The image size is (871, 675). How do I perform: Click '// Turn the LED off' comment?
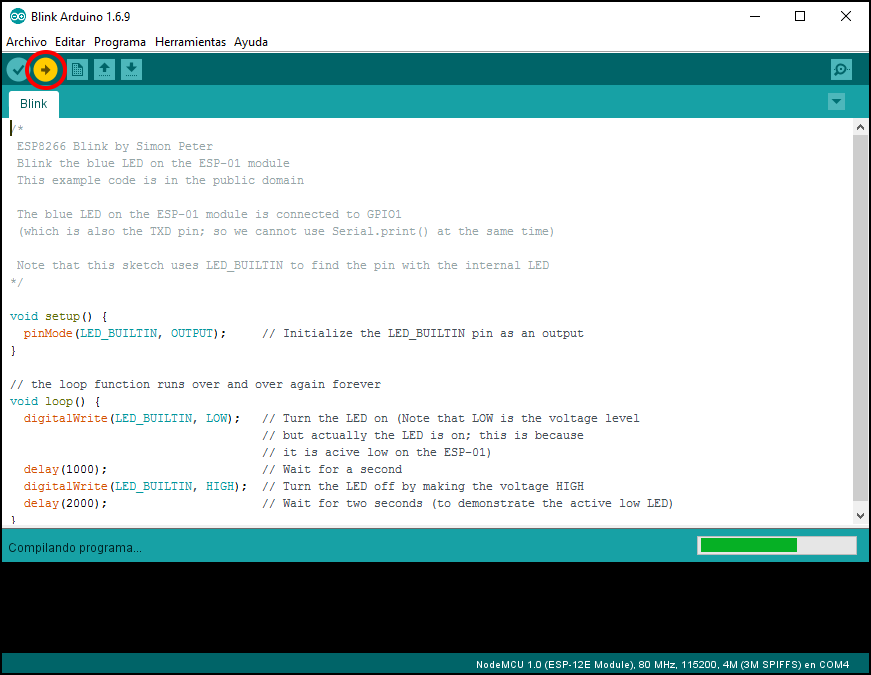click(x=423, y=486)
